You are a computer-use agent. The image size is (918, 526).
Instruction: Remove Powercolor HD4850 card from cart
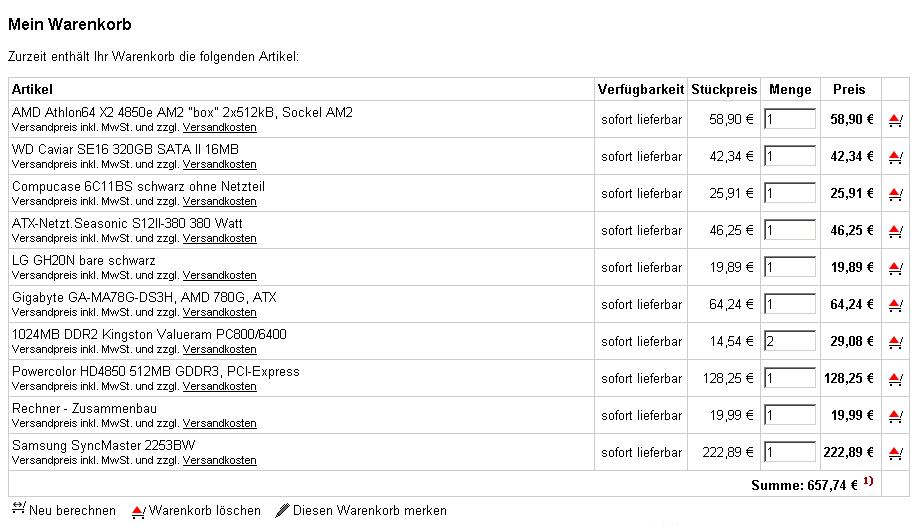(x=895, y=378)
